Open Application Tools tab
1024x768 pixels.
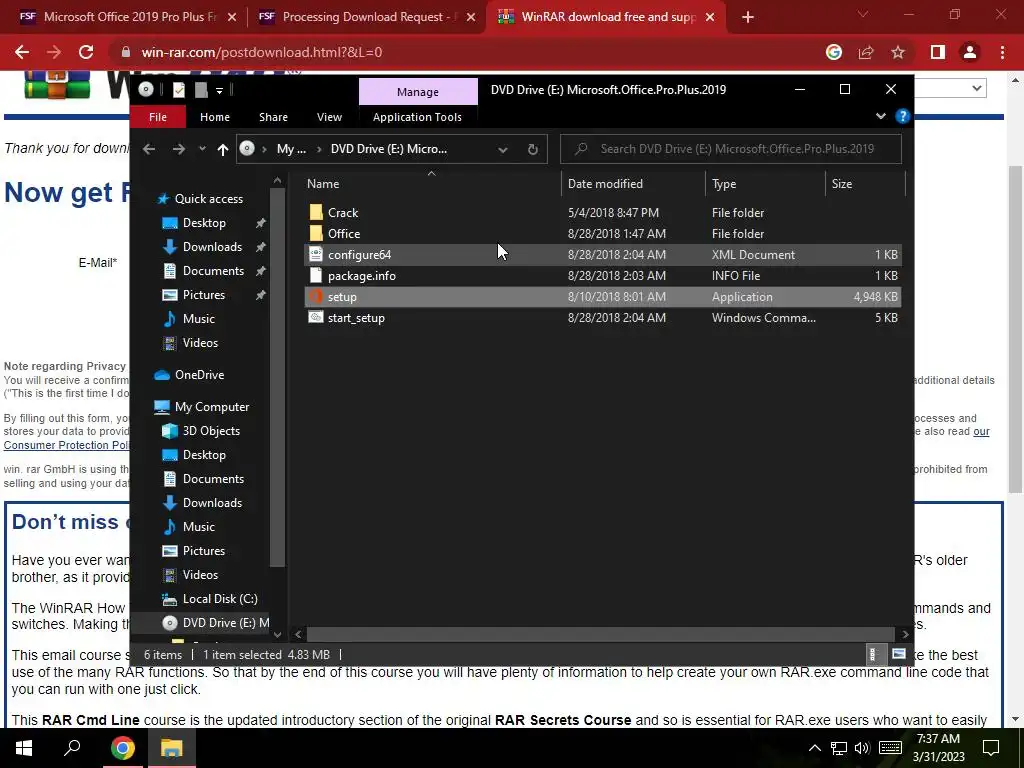[417, 117]
